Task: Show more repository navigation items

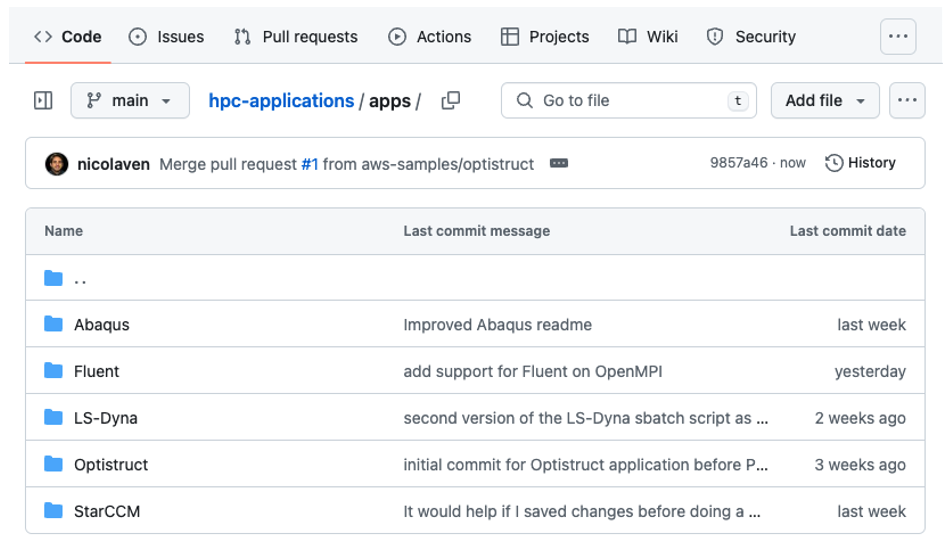Action: pyautogui.click(x=898, y=37)
